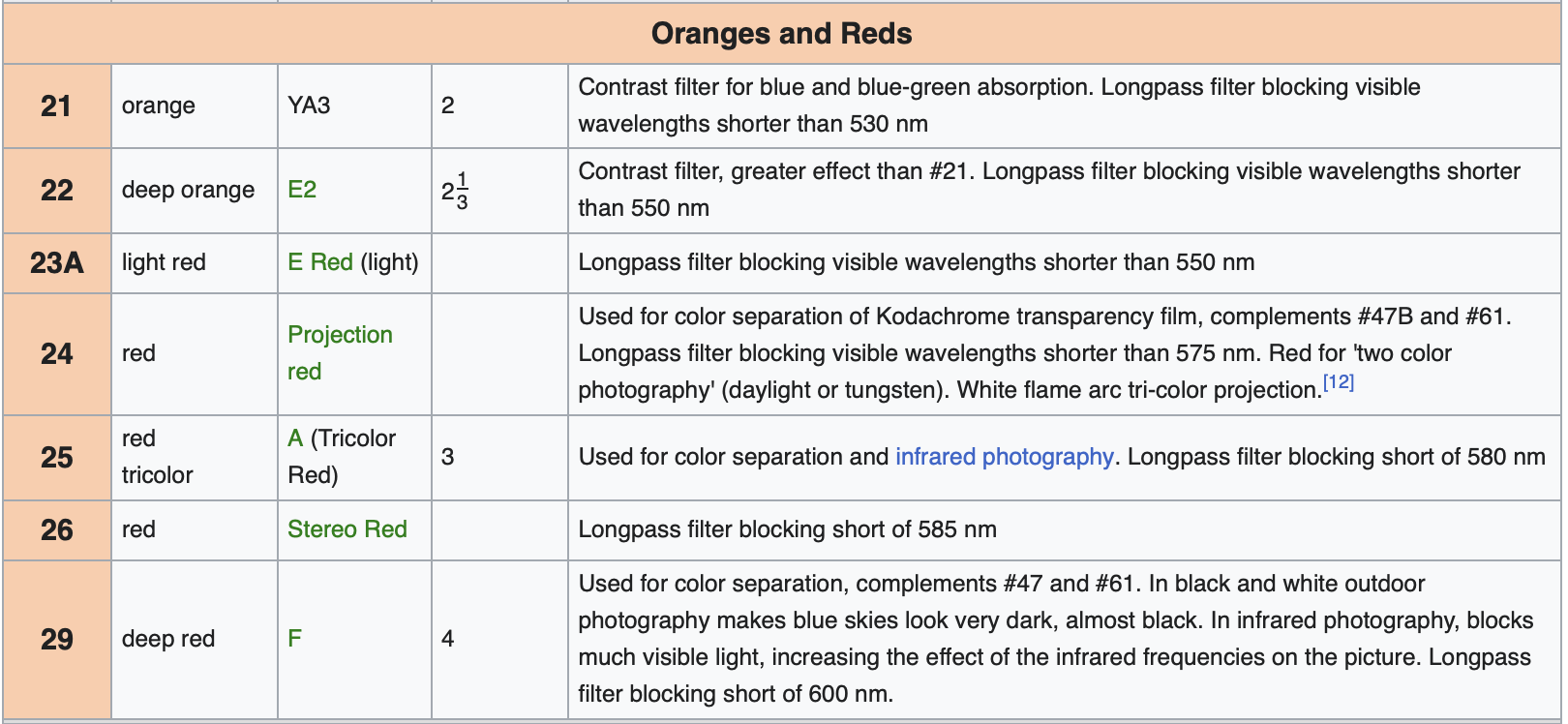Jump to citation reference 12
The image size is (1568, 724).
pos(1339,382)
